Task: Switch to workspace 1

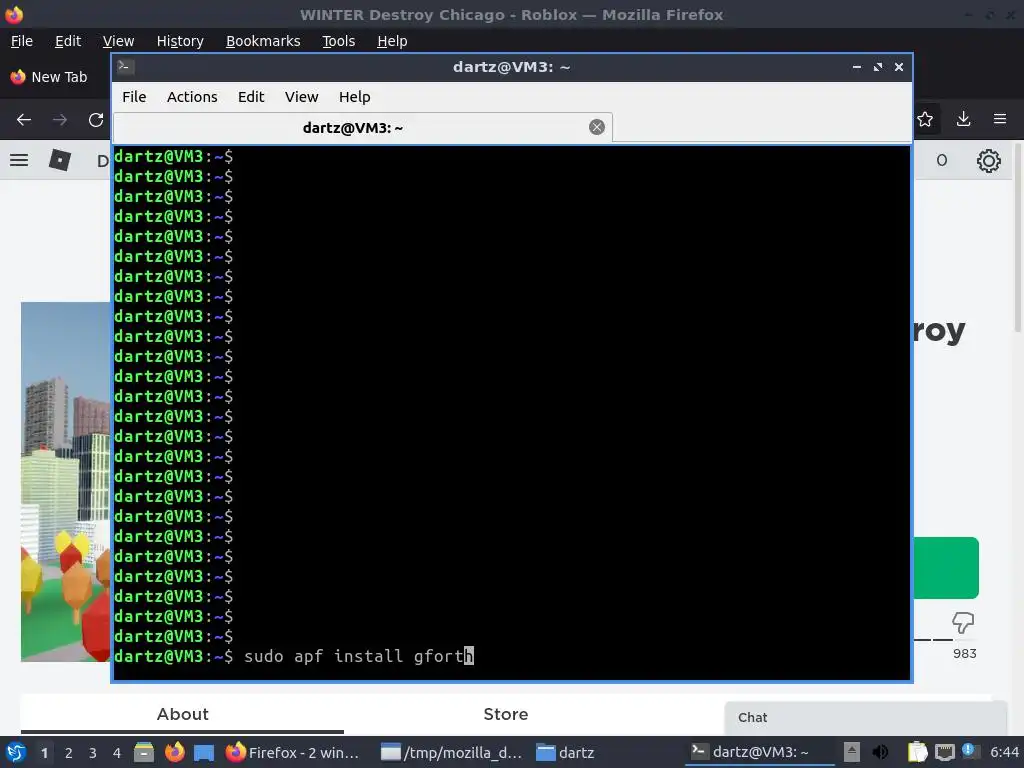Action: coord(44,753)
